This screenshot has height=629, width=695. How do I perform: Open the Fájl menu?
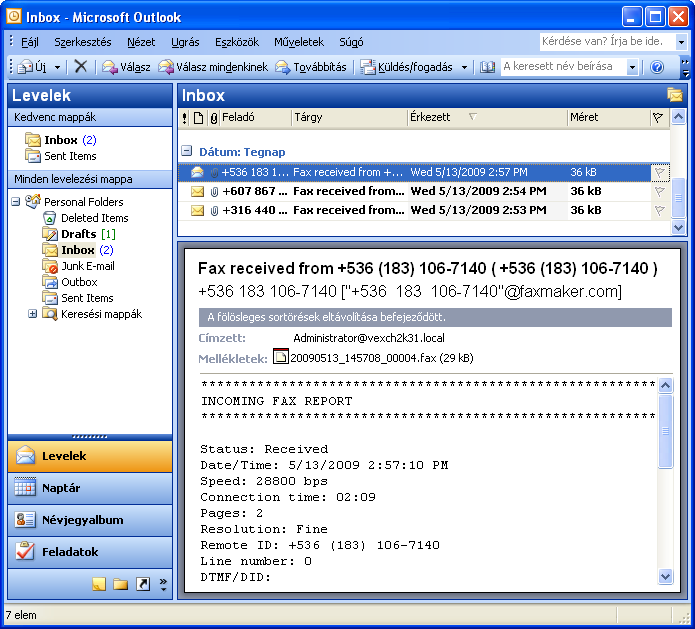30,42
